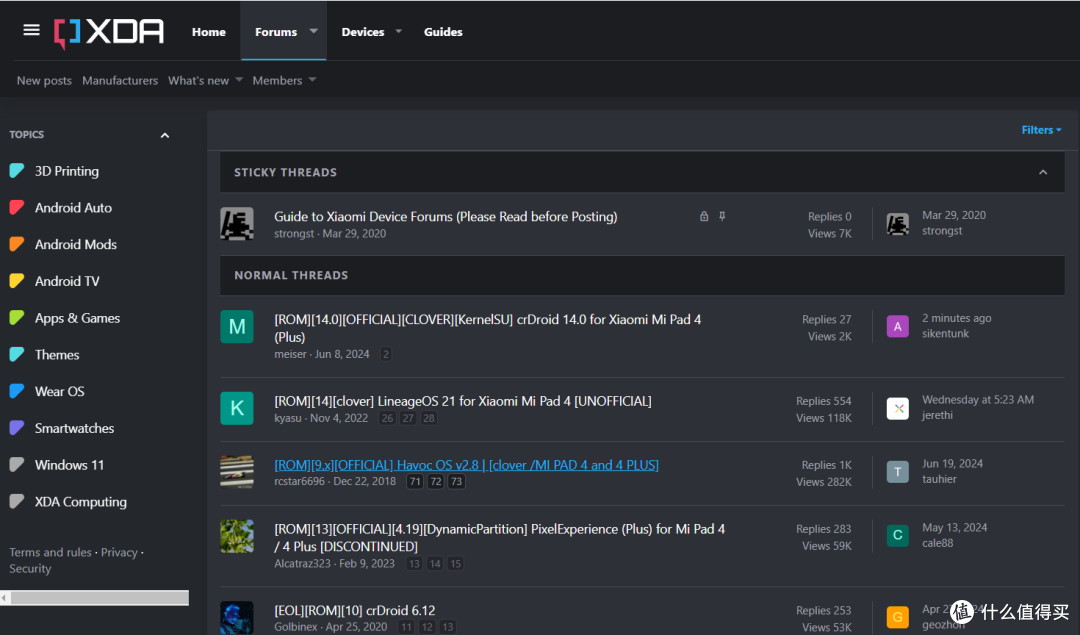Jump to page 28 of LineageOS thread

tap(428, 418)
